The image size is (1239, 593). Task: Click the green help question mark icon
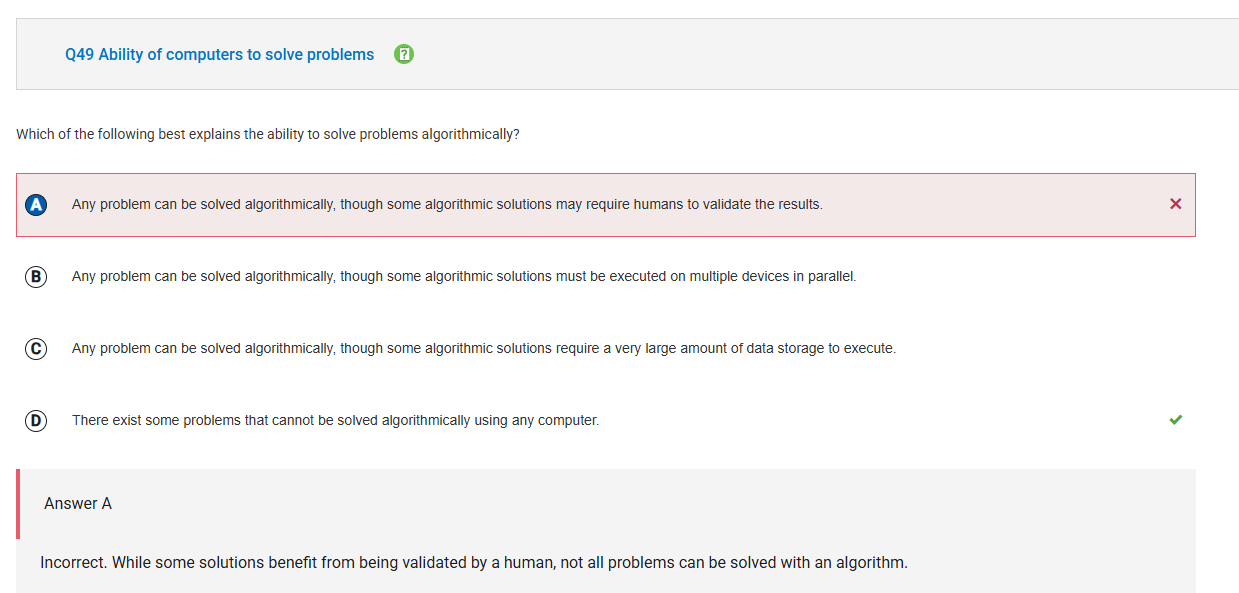click(x=404, y=54)
